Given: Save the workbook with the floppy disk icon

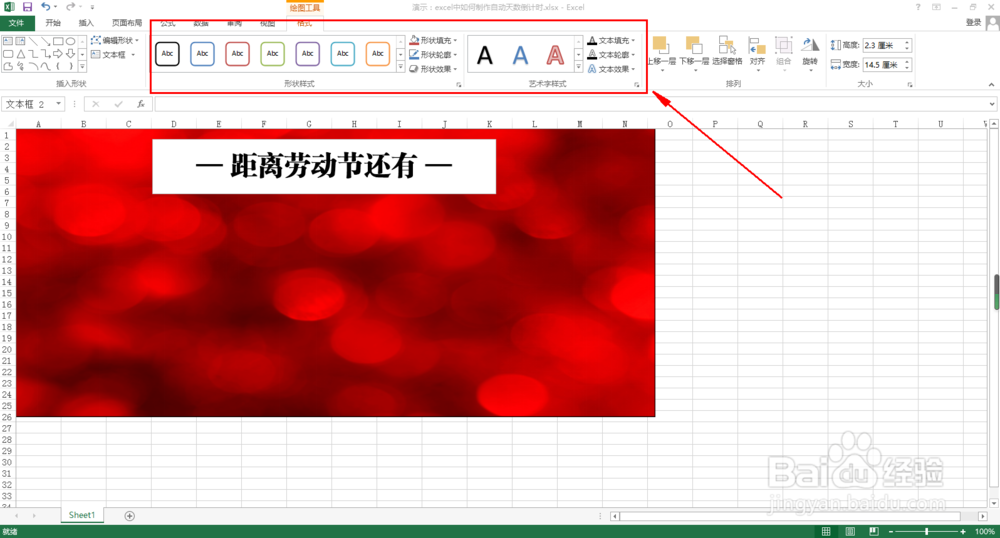Looking at the screenshot, I should [x=27, y=7].
